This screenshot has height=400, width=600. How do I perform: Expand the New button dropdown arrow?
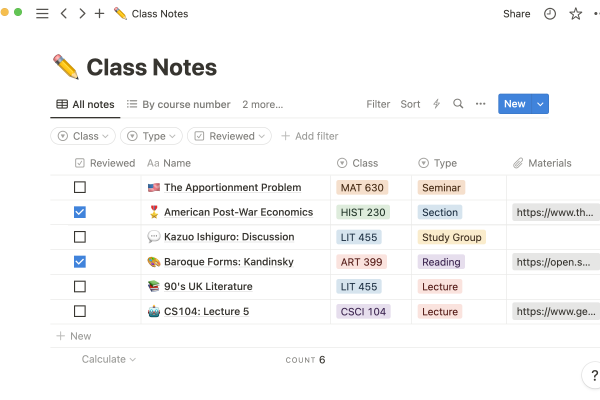point(540,104)
